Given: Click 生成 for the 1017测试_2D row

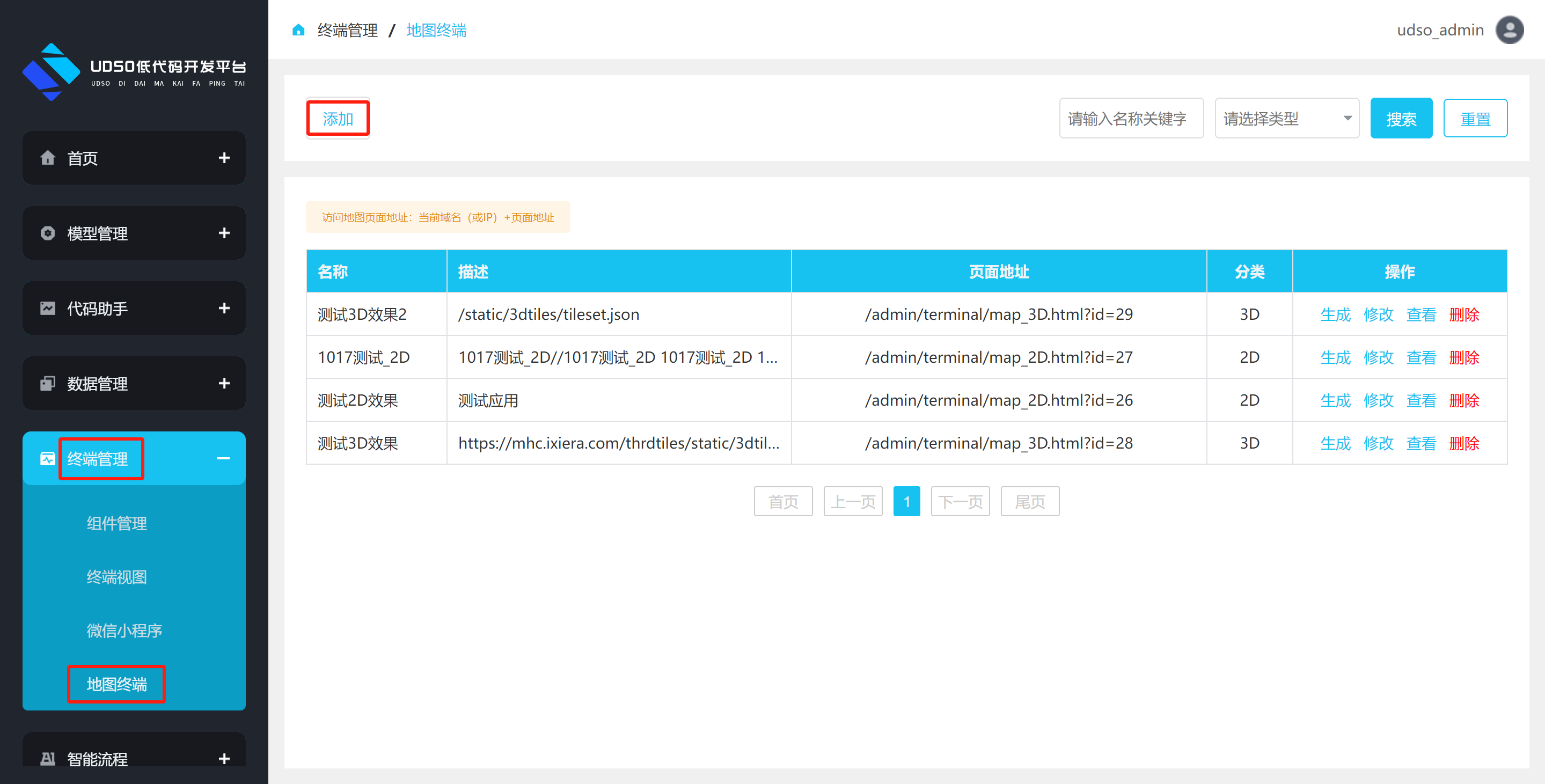Looking at the screenshot, I should pyautogui.click(x=1335, y=357).
